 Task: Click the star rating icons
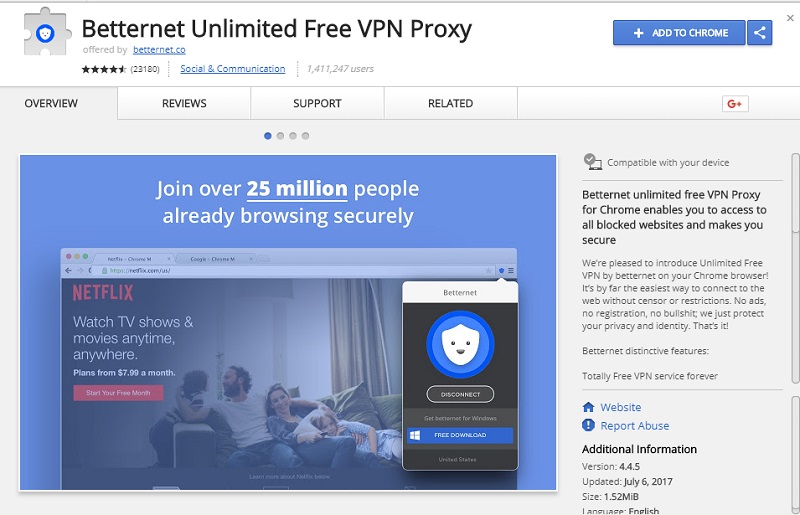(104, 69)
